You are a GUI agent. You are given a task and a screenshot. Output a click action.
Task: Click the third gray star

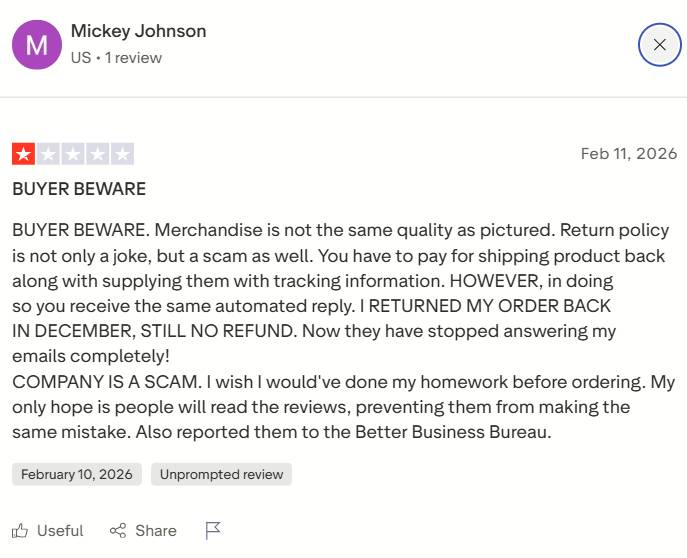[x=73, y=154]
